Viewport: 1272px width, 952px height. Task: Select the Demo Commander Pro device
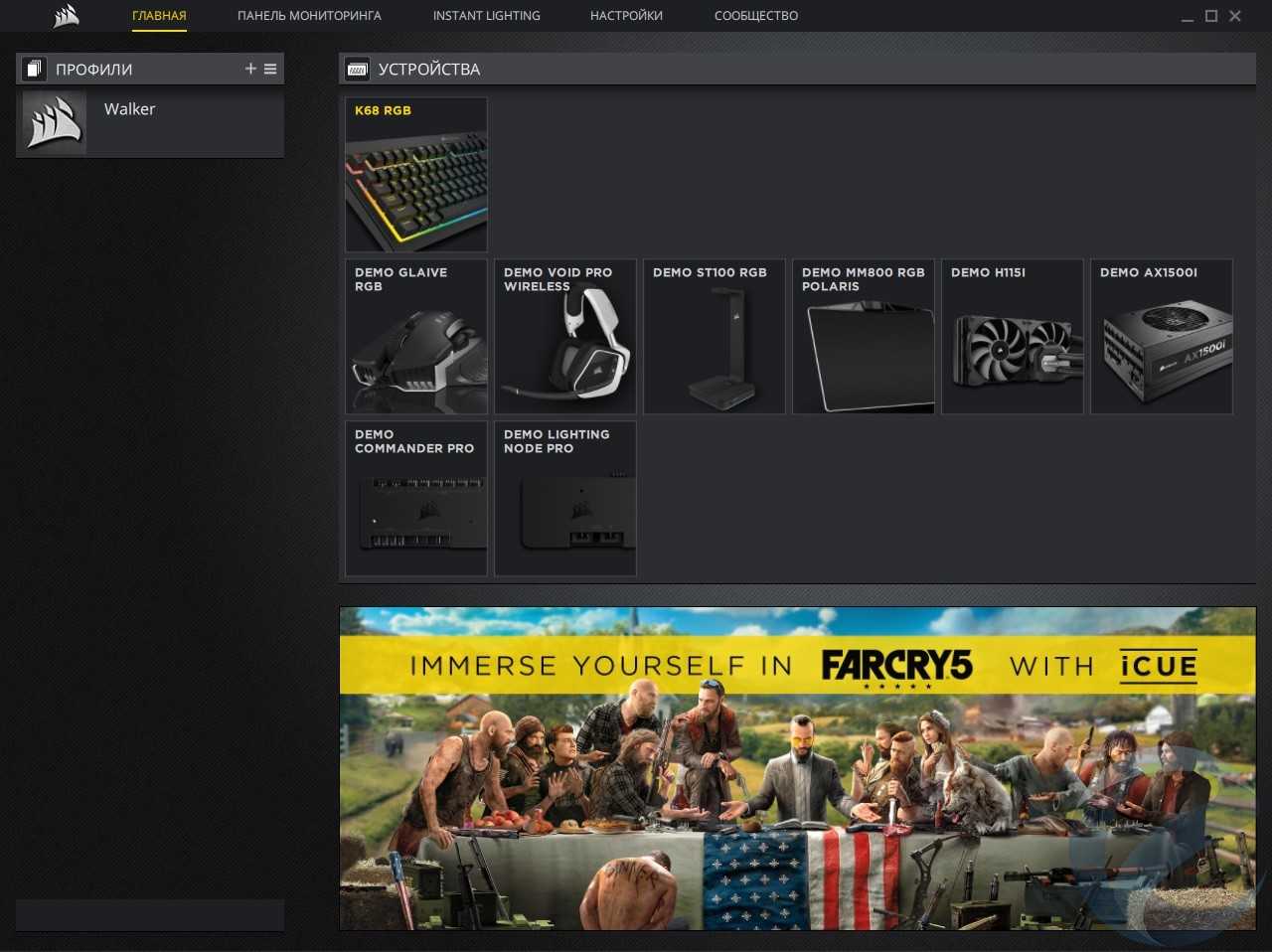point(415,499)
